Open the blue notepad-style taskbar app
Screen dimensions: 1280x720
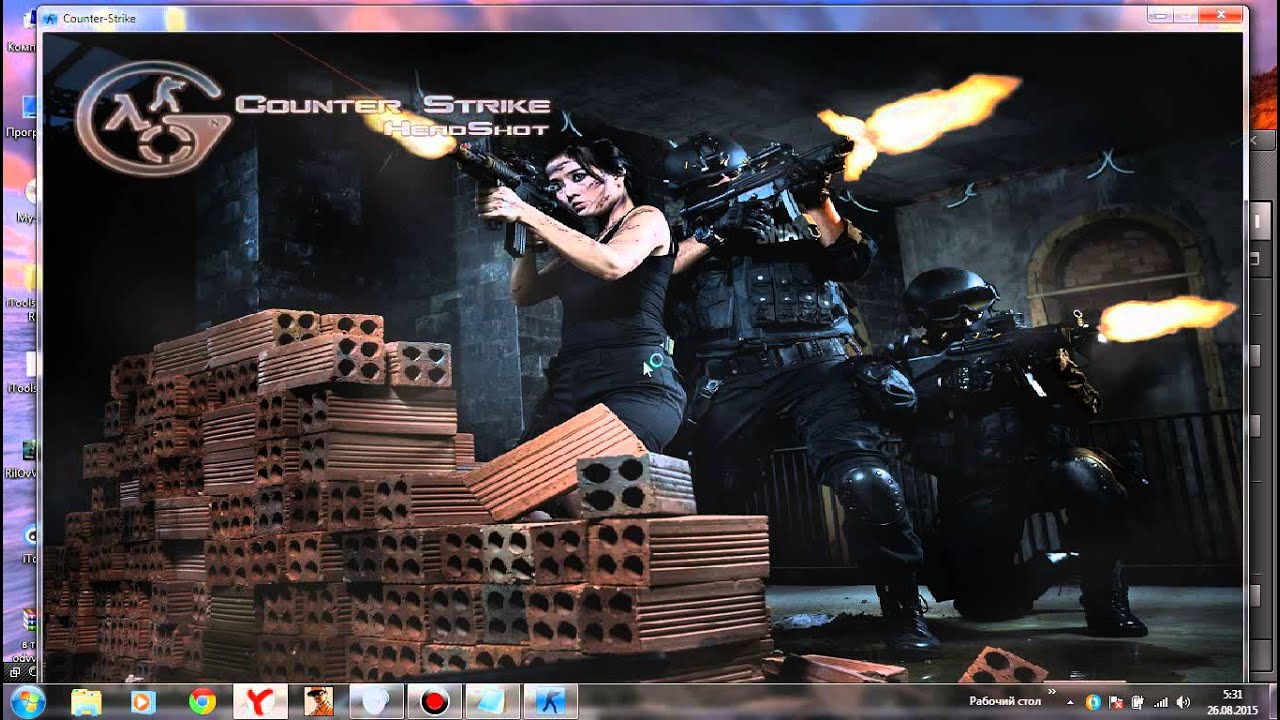[492, 702]
